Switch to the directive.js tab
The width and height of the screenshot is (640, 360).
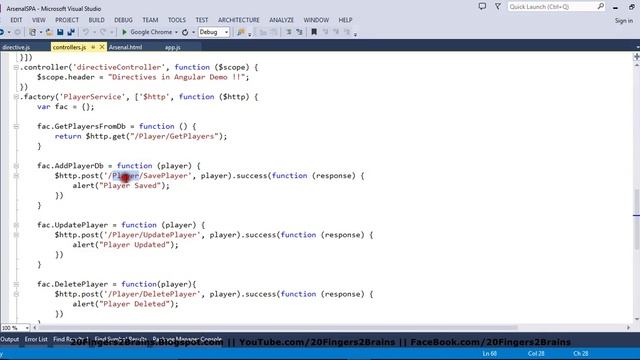16,47
